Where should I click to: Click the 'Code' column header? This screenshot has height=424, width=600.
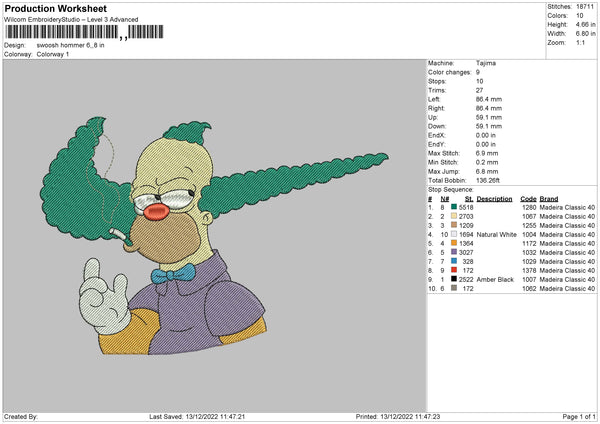[x=528, y=199]
